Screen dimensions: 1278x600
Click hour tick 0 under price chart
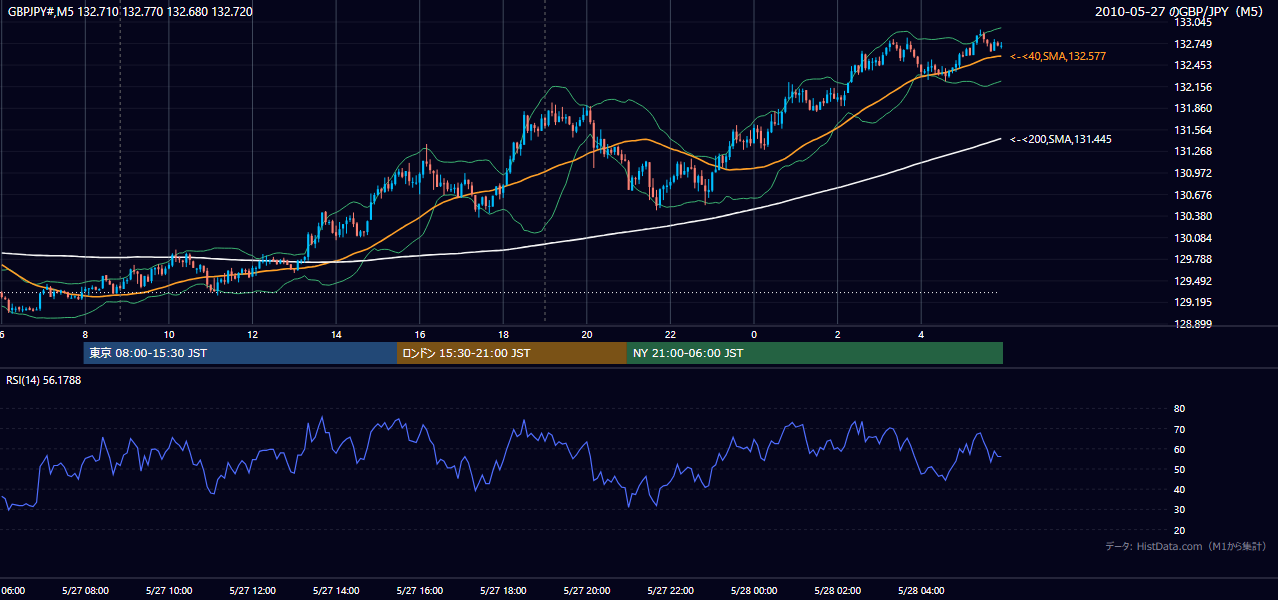754,334
